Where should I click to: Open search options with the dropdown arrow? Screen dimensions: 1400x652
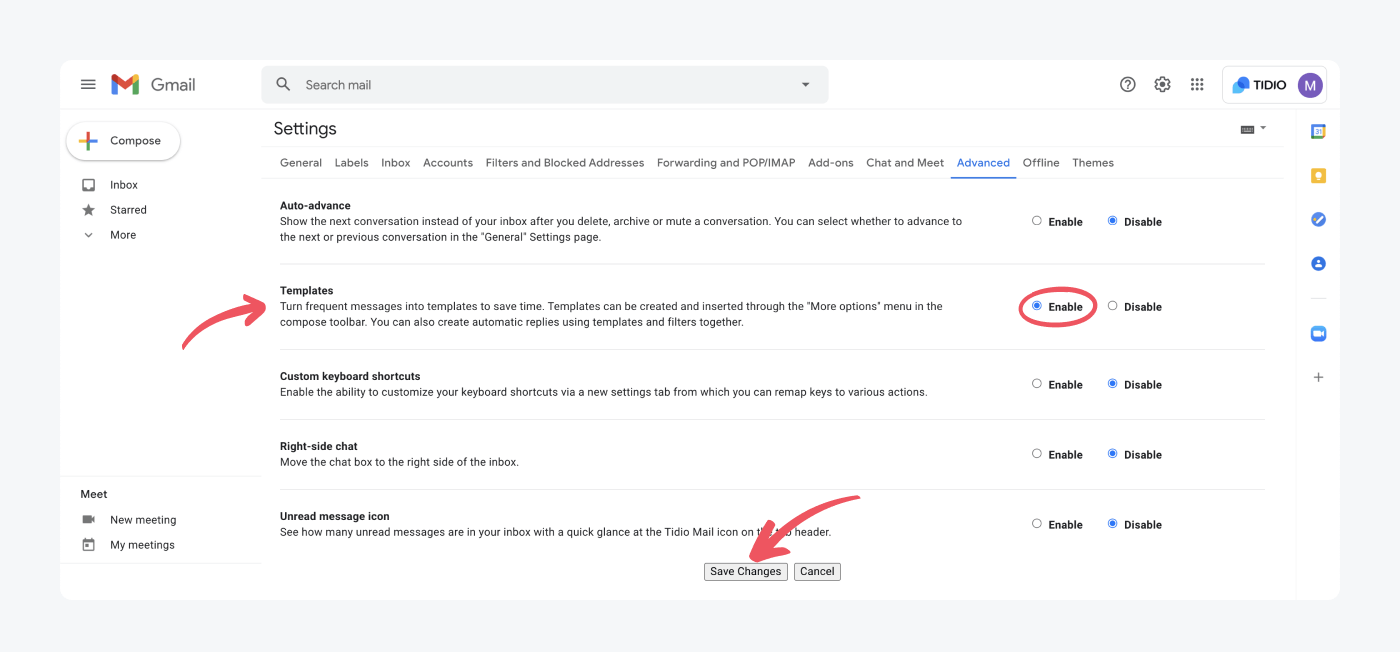coord(805,84)
